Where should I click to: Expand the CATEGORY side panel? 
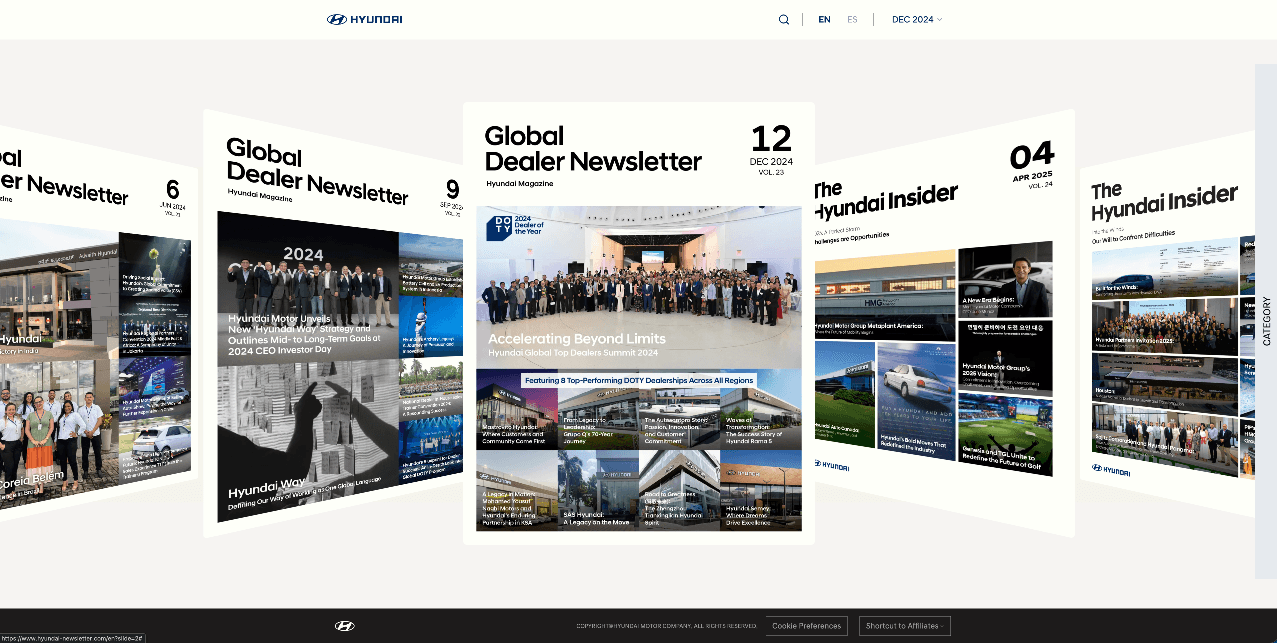point(1266,321)
